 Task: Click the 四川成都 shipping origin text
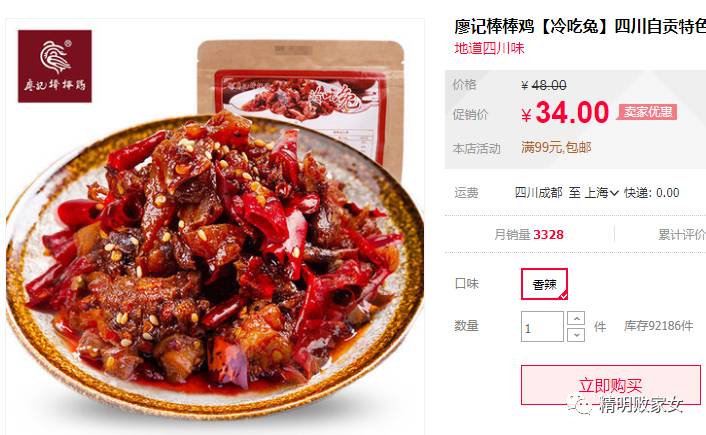539,193
